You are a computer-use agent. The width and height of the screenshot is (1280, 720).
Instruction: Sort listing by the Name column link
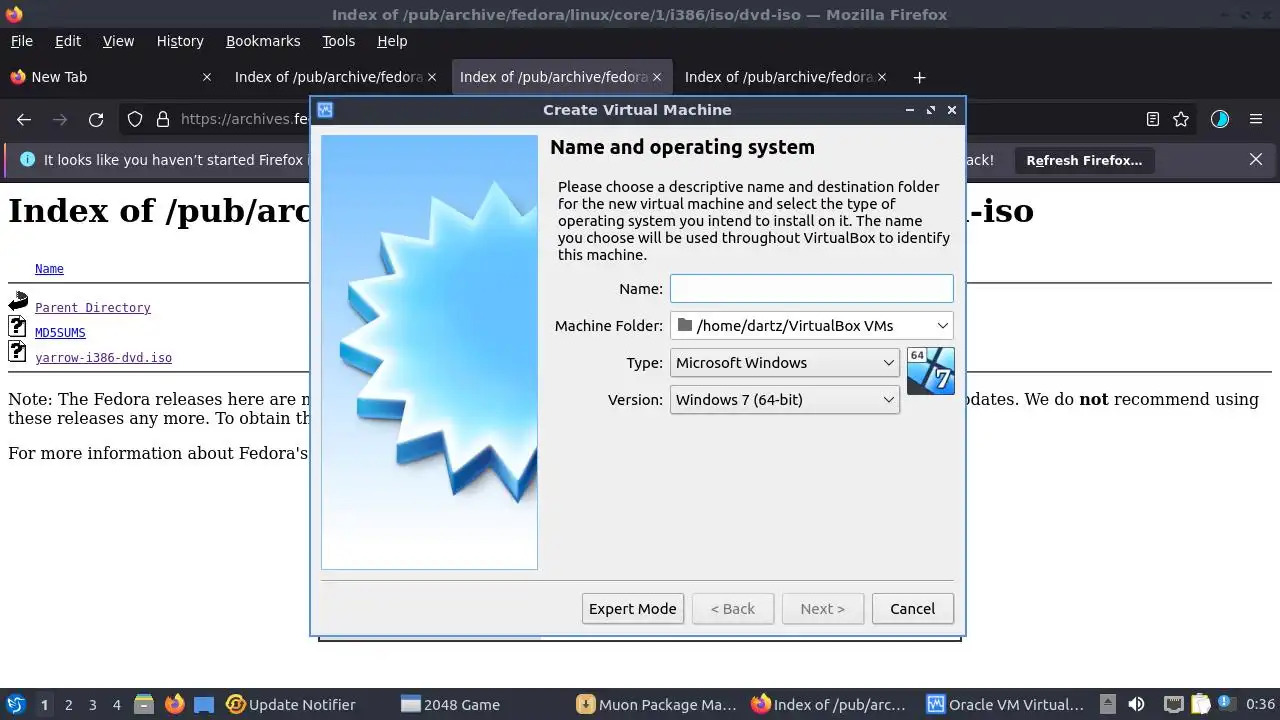click(49, 269)
